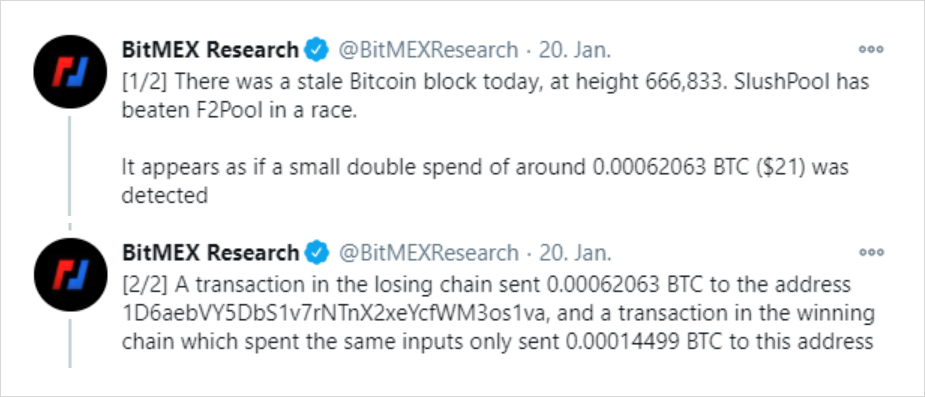Click the Bitcoin address 1D6aebVY5DbS1v7rNTnX2xeYcfWM3os1va
Viewport: 925px width, 397px height.
coord(336,313)
